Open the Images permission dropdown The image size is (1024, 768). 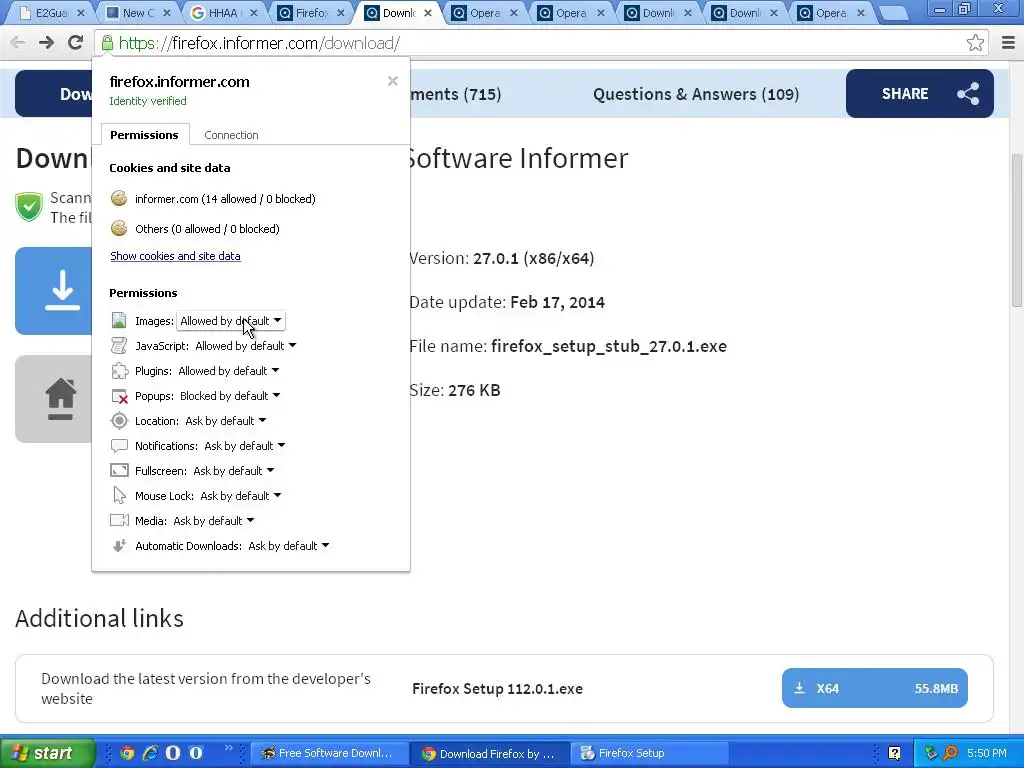point(231,321)
